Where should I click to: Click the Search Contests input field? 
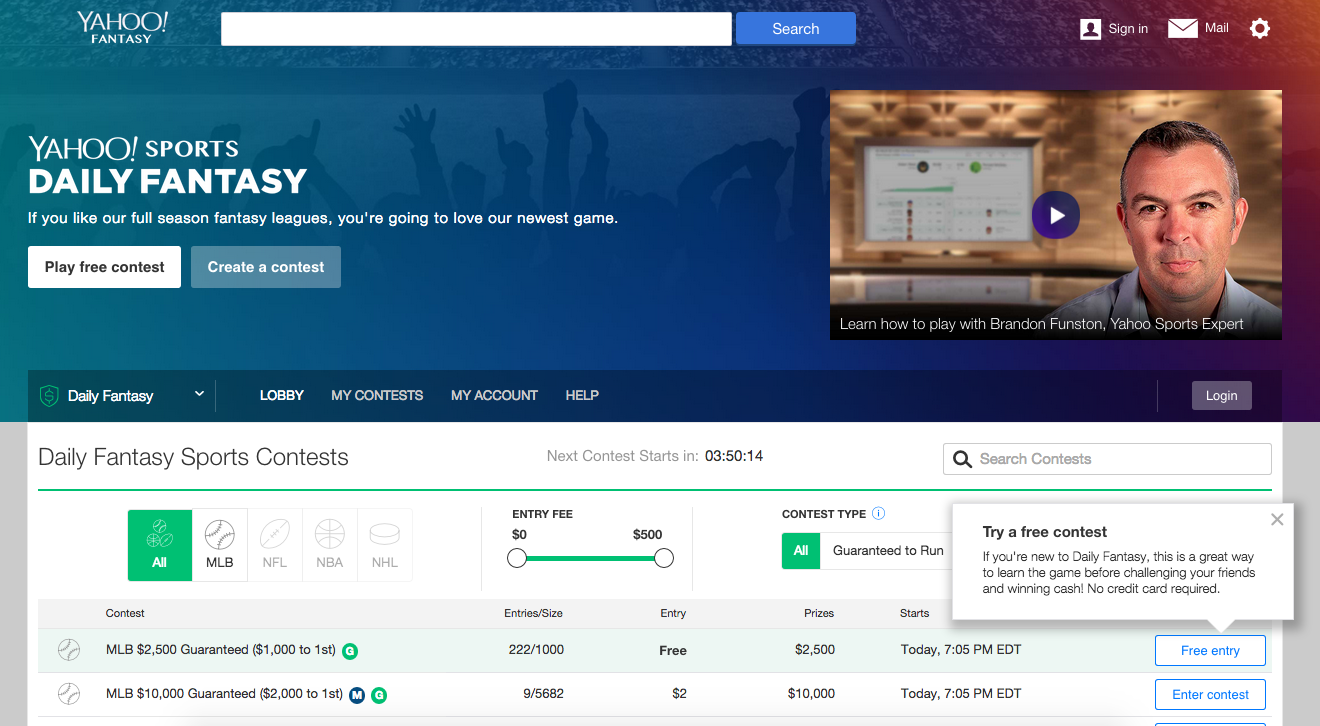tap(1107, 459)
